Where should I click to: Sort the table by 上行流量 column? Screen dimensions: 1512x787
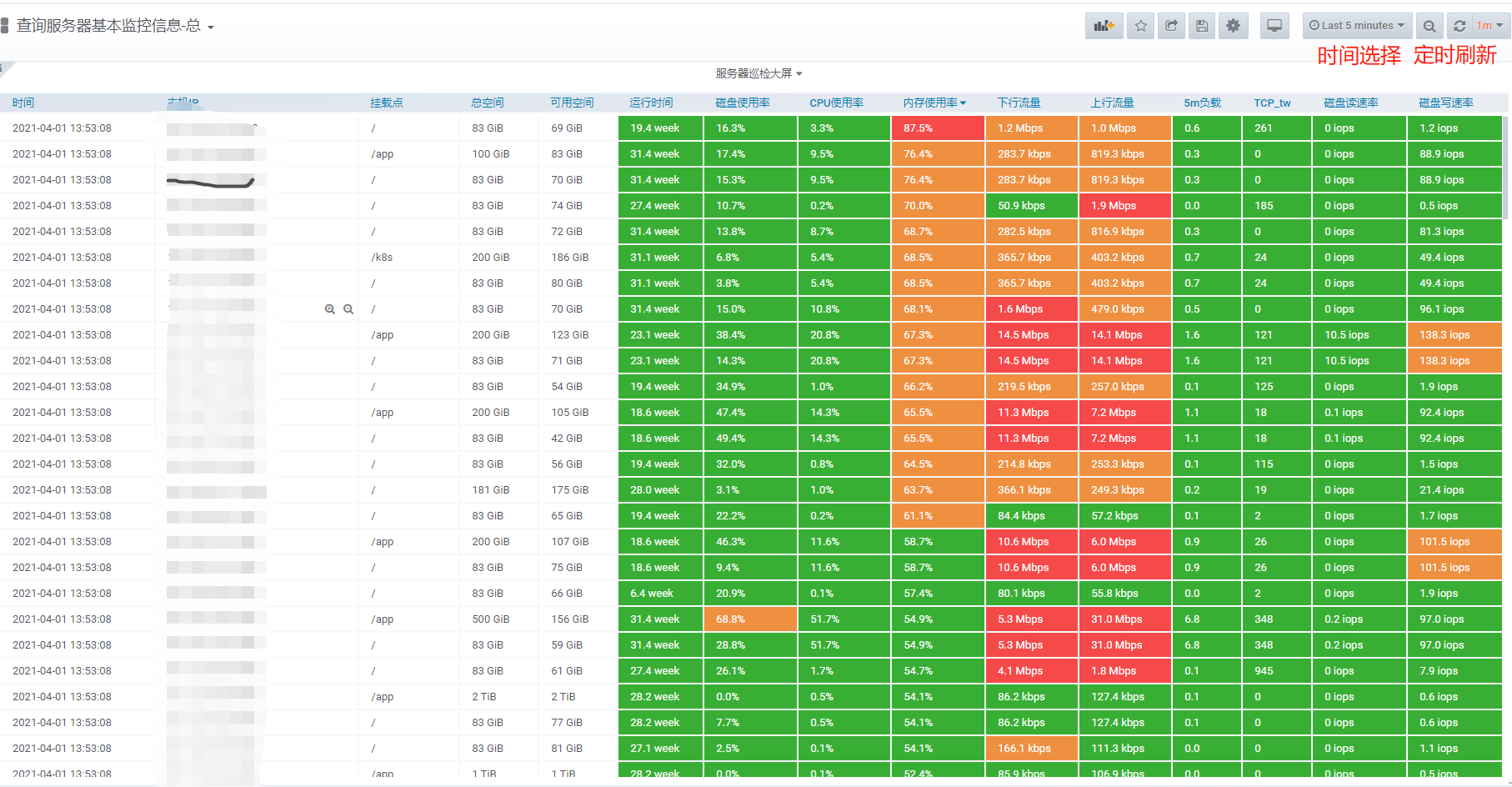(1112, 103)
